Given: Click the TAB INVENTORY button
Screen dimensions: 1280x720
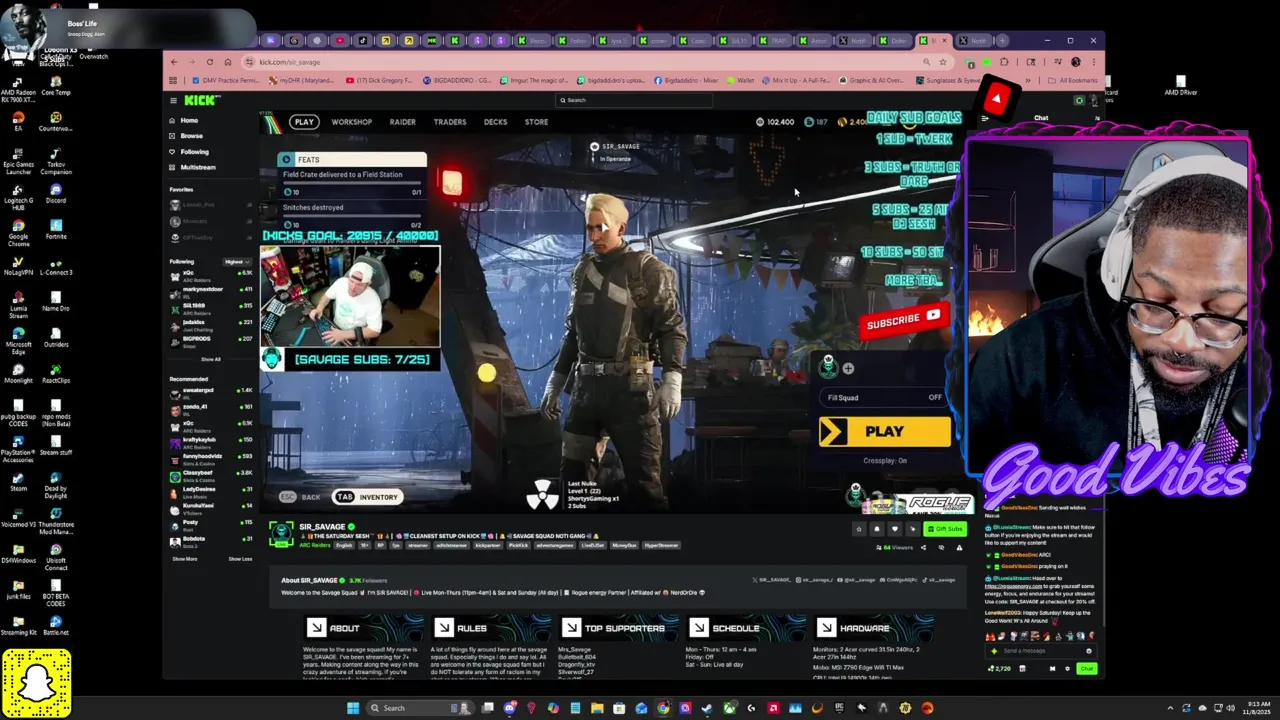Looking at the screenshot, I should coord(367,497).
